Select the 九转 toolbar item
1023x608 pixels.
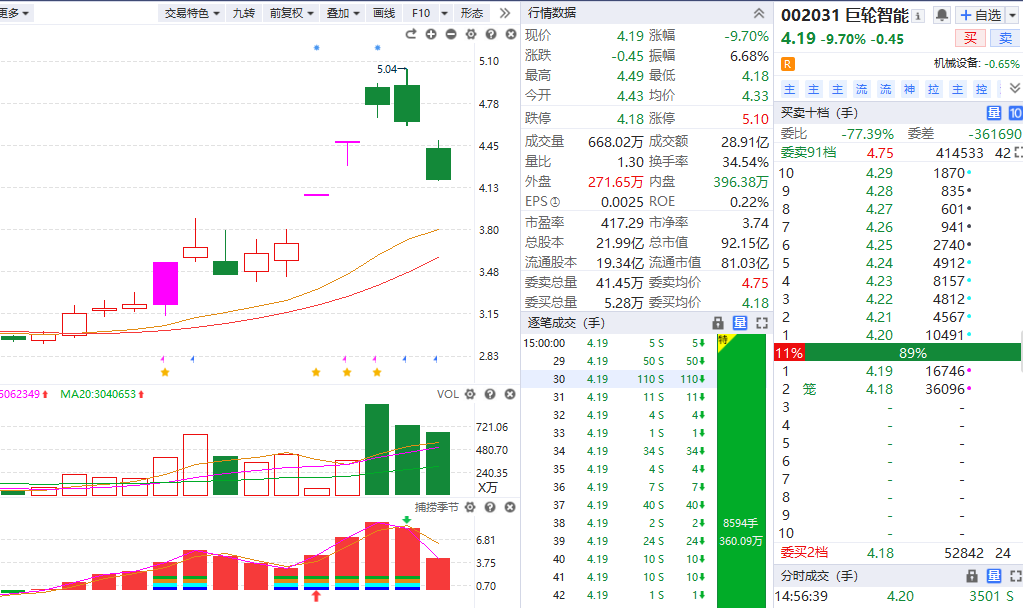243,13
